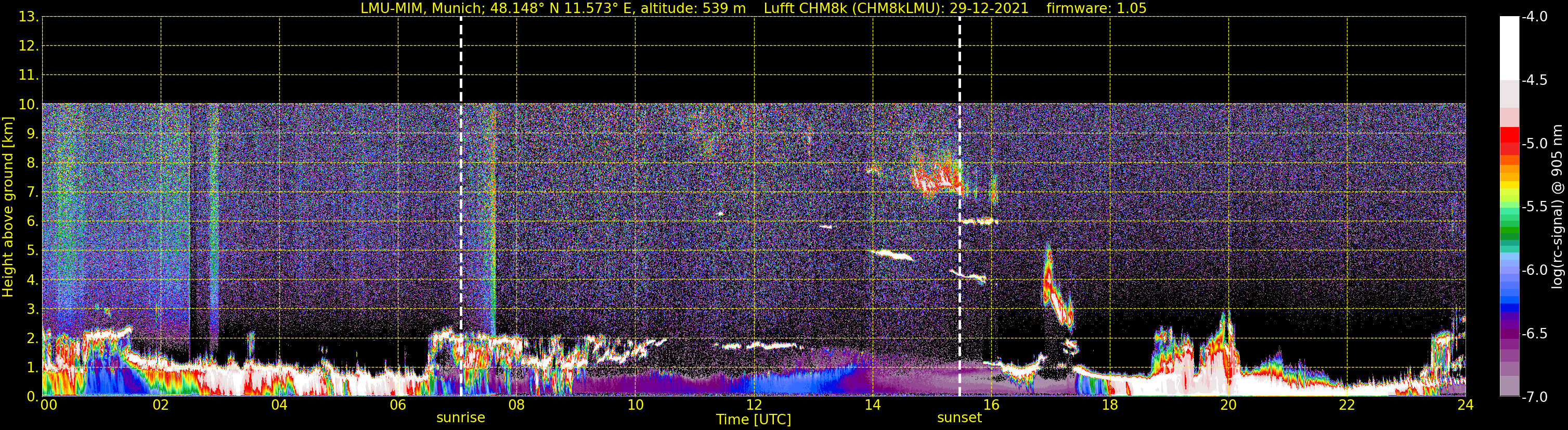Click the -6.5 colorbar tick label

(x=1534, y=334)
